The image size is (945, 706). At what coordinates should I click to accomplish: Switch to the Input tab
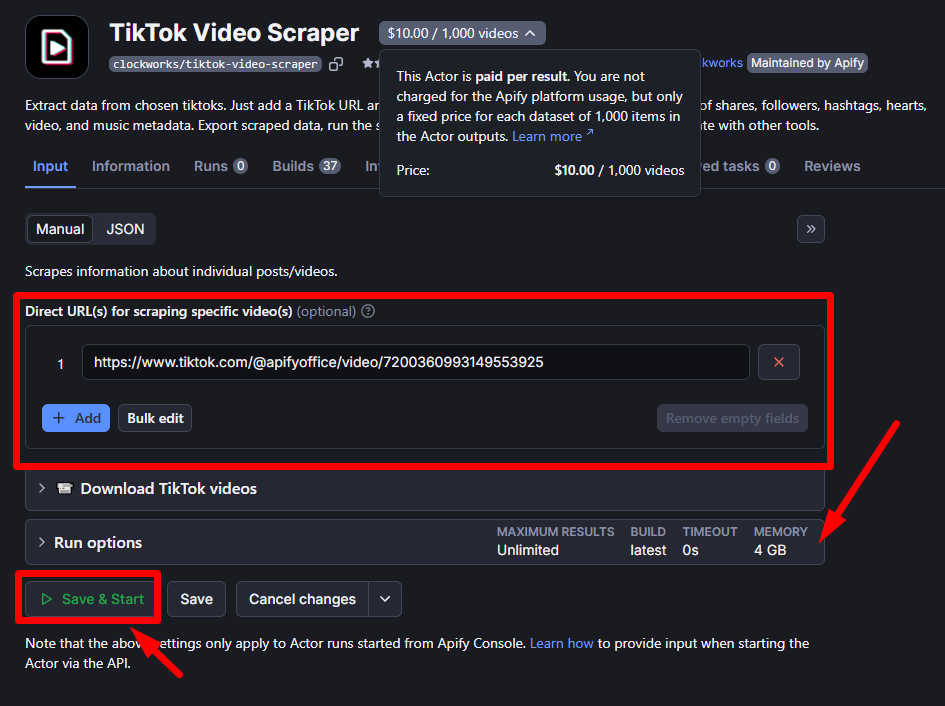(x=50, y=166)
